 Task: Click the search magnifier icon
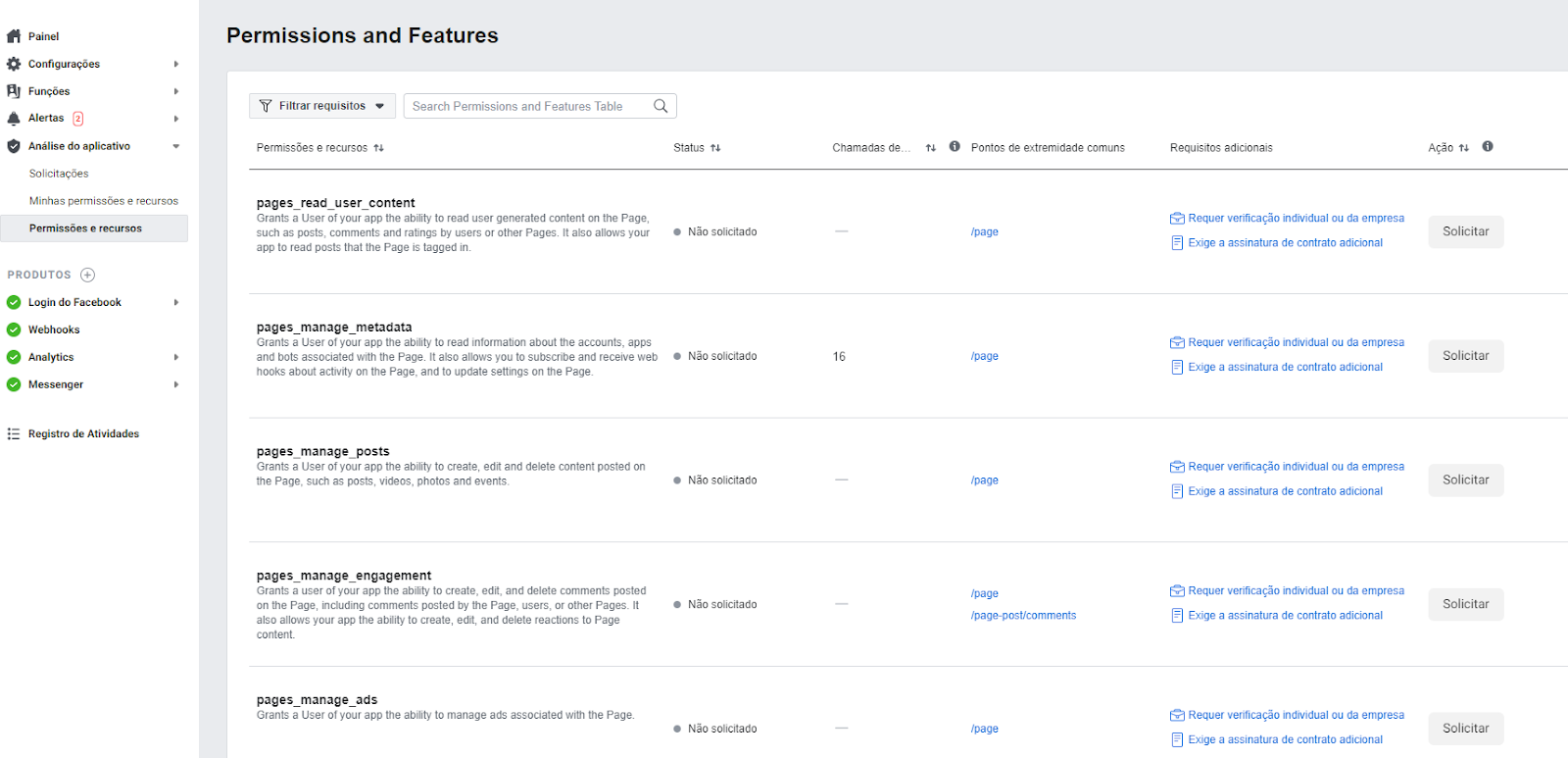(x=661, y=106)
